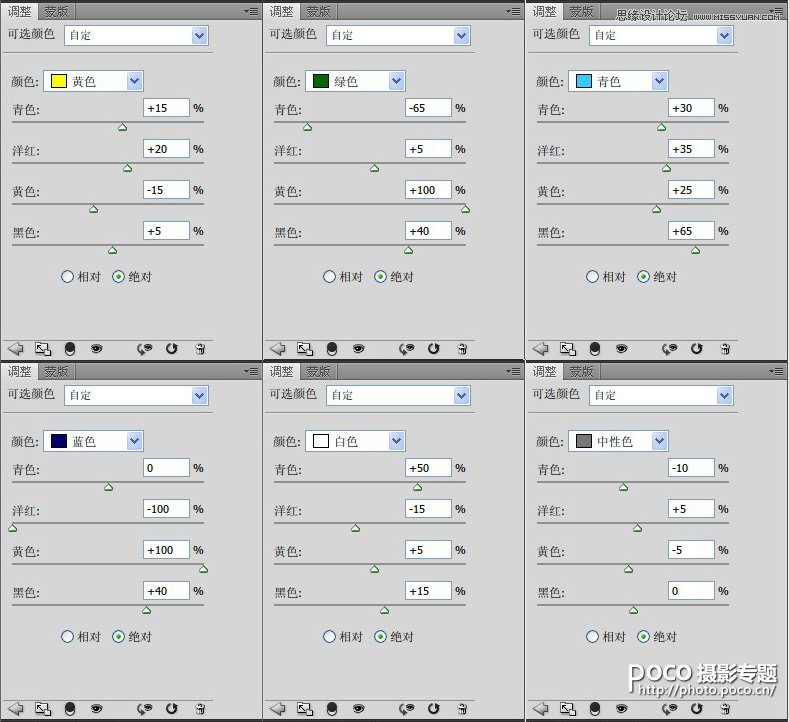Click view previous state icon in green (绿色) panel
Image resolution: width=790 pixels, height=722 pixels.
[x=407, y=349]
